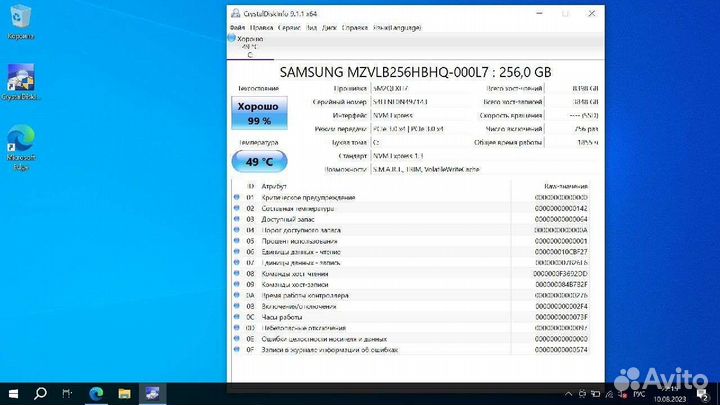Click the status dot of attribute 03
Screen dimensions: 720x405
coord(236,219)
